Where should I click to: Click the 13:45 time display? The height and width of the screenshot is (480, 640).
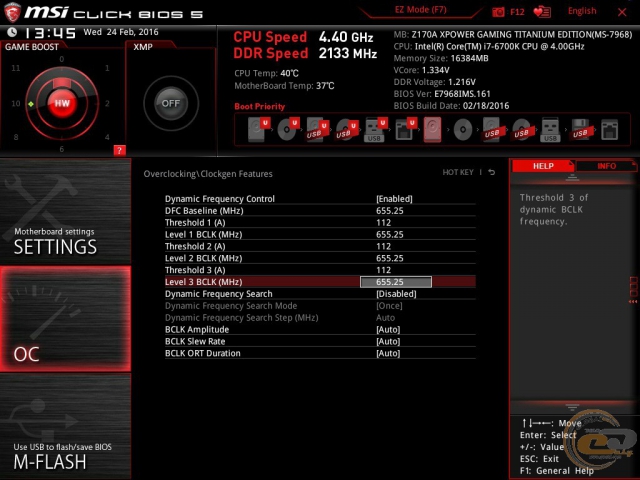(x=50, y=33)
